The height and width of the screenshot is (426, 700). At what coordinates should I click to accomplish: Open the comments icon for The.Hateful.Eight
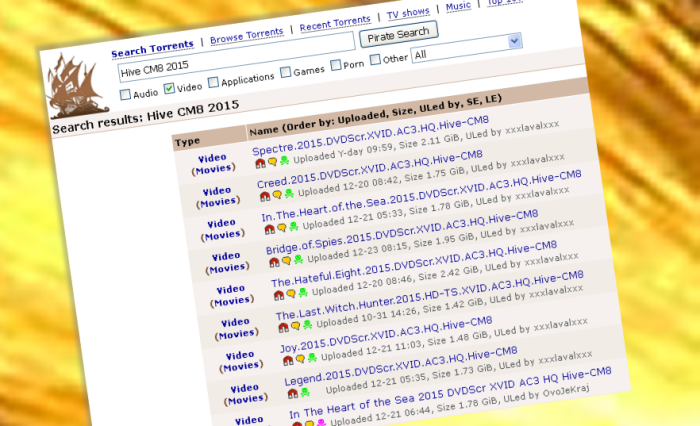point(291,294)
